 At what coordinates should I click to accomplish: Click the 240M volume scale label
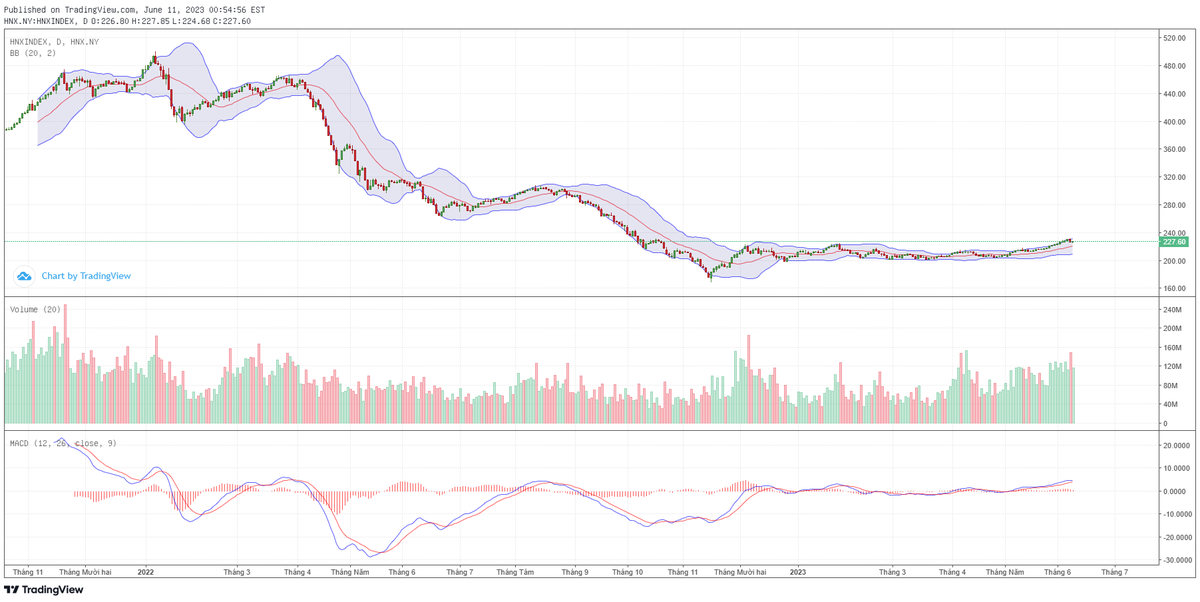click(1172, 310)
